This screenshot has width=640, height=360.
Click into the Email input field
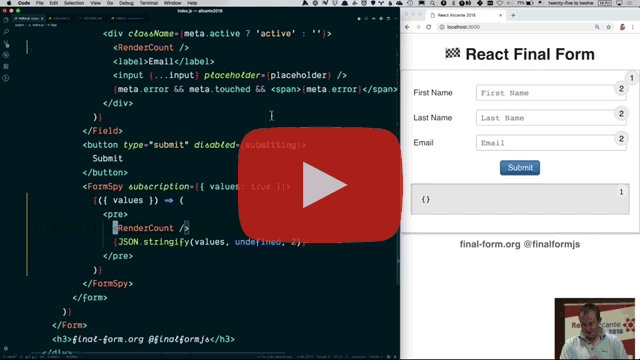pyautogui.click(x=551, y=143)
